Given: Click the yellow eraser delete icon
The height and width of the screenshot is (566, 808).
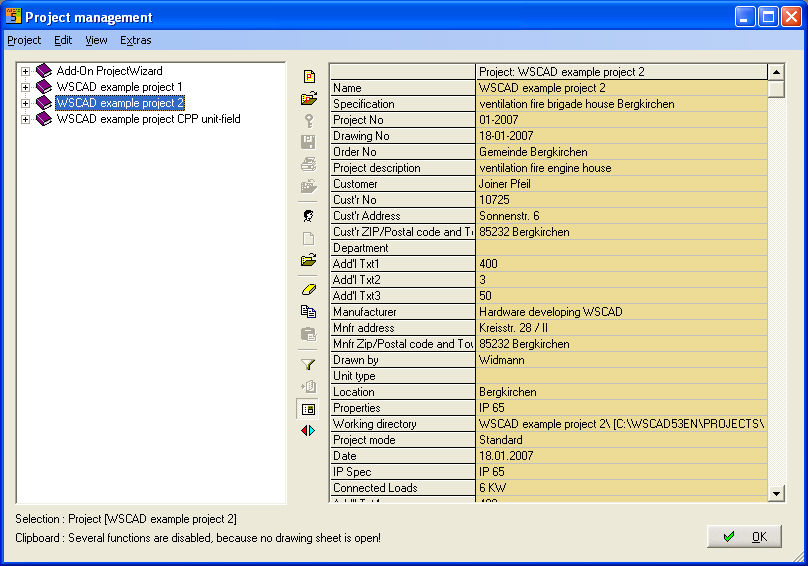Looking at the screenshot, I should (x=309, y=290).
